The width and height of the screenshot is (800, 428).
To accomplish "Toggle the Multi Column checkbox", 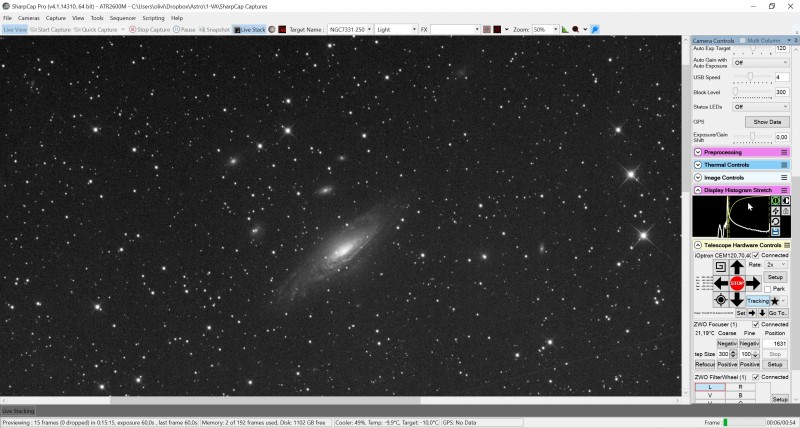I will coord(743,40).
